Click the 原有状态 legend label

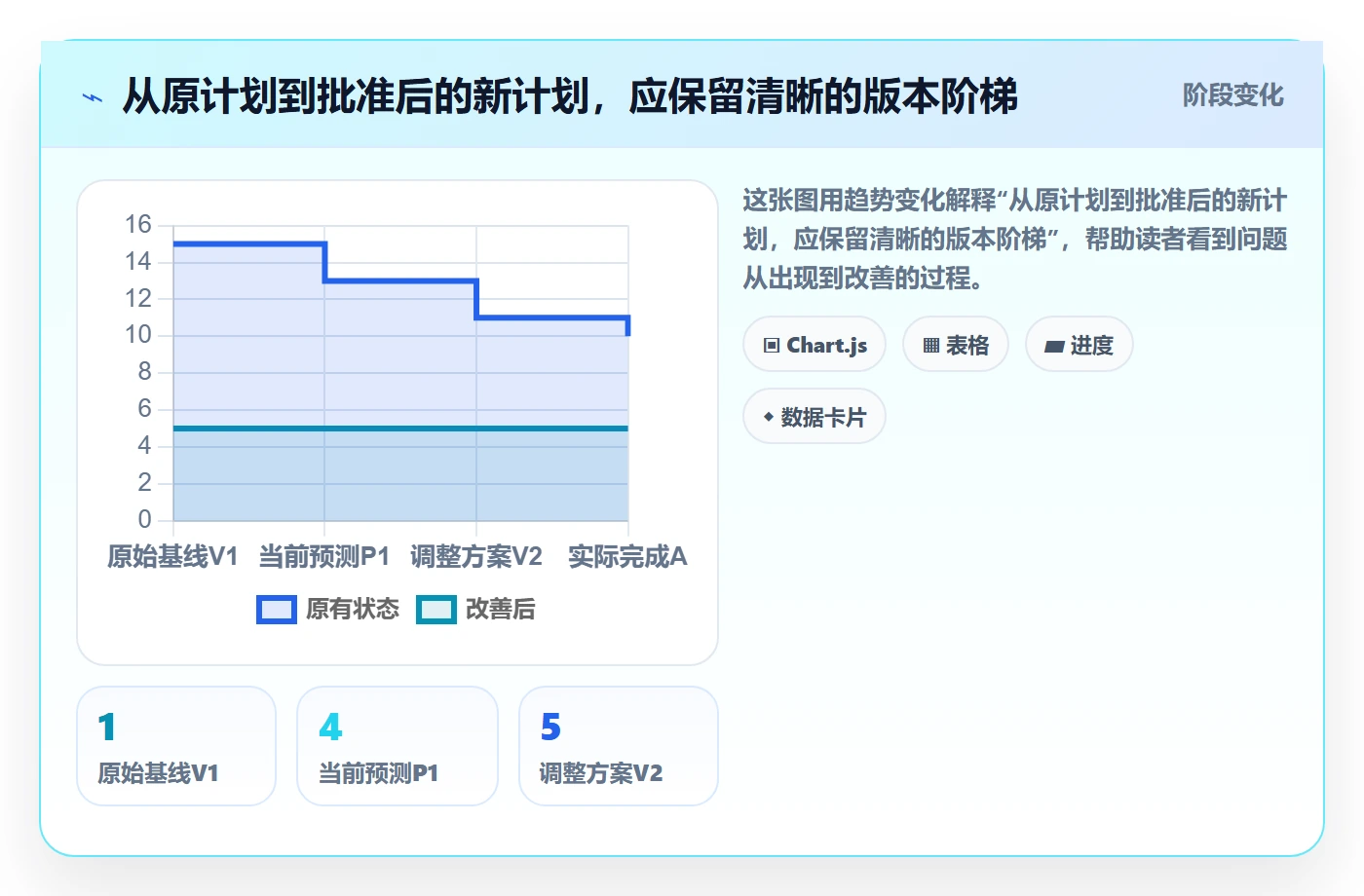pos(353,610)
